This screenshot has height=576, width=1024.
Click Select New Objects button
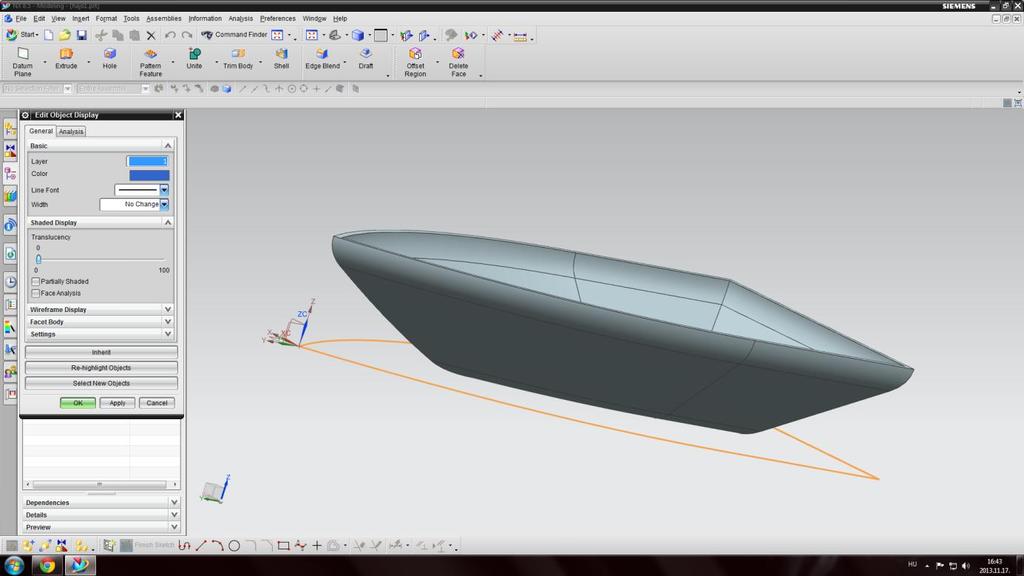[101, 383]
